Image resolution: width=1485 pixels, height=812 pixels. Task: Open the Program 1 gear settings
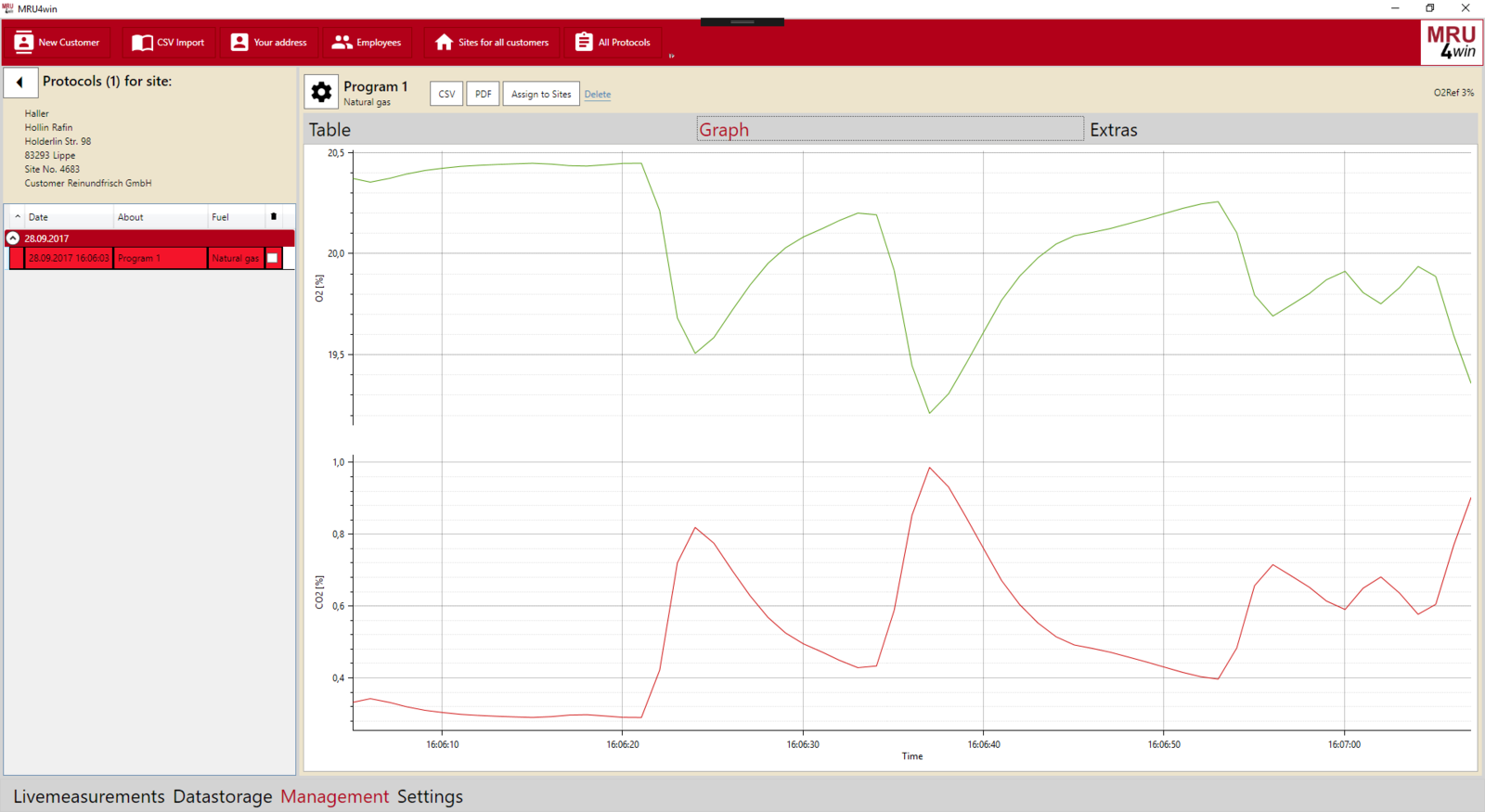click(321, 92)
